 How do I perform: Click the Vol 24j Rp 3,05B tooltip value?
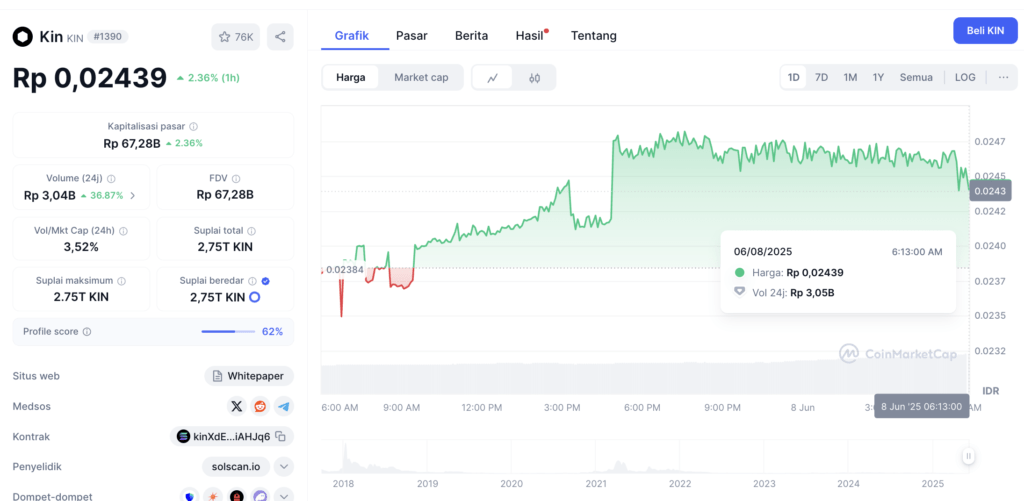point(812,293)
